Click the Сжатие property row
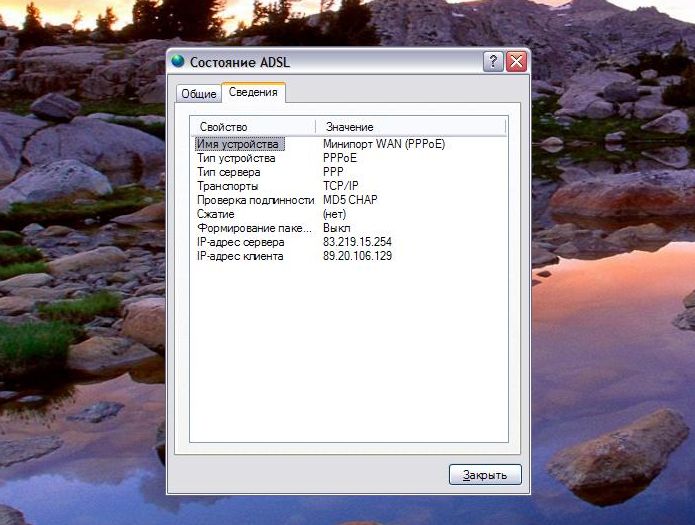Image resolution: width=695 pixels, height=525 pixels. [x=216, y=214]
